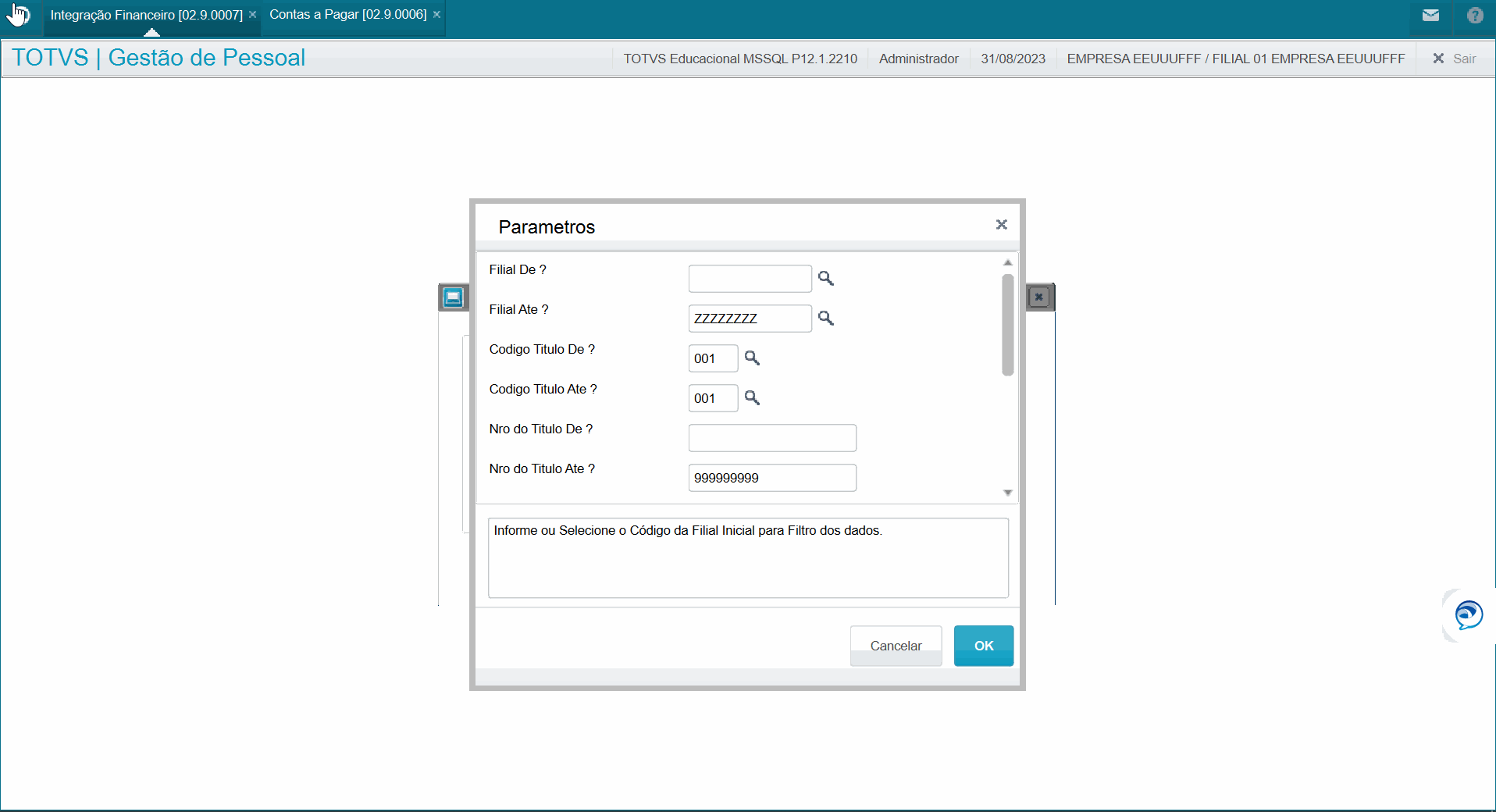This screenshot has height=812, width=1496.
Task: Open lookup for Filial De field
Action: tap(825, 278)
